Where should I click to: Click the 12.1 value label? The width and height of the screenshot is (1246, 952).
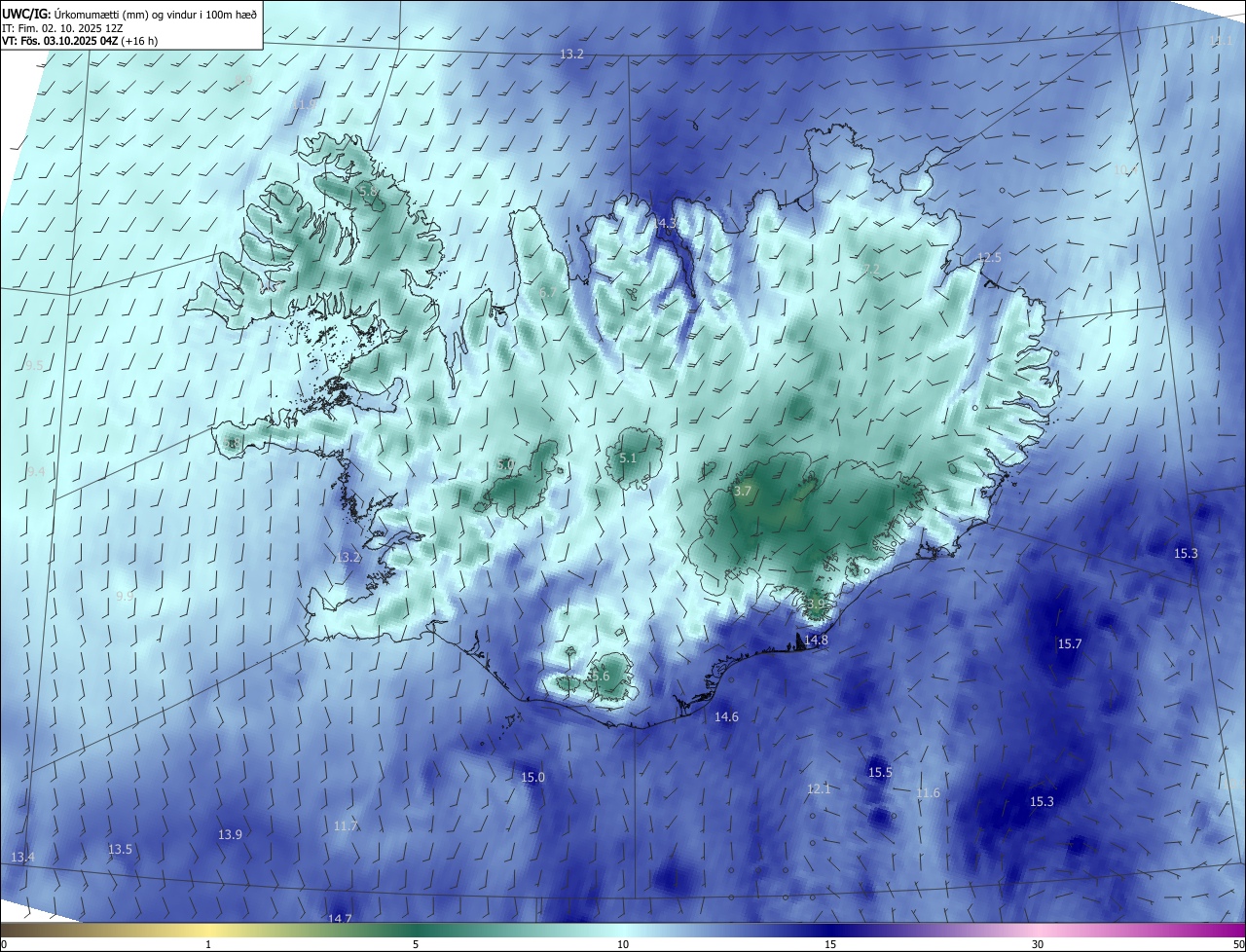819,789
